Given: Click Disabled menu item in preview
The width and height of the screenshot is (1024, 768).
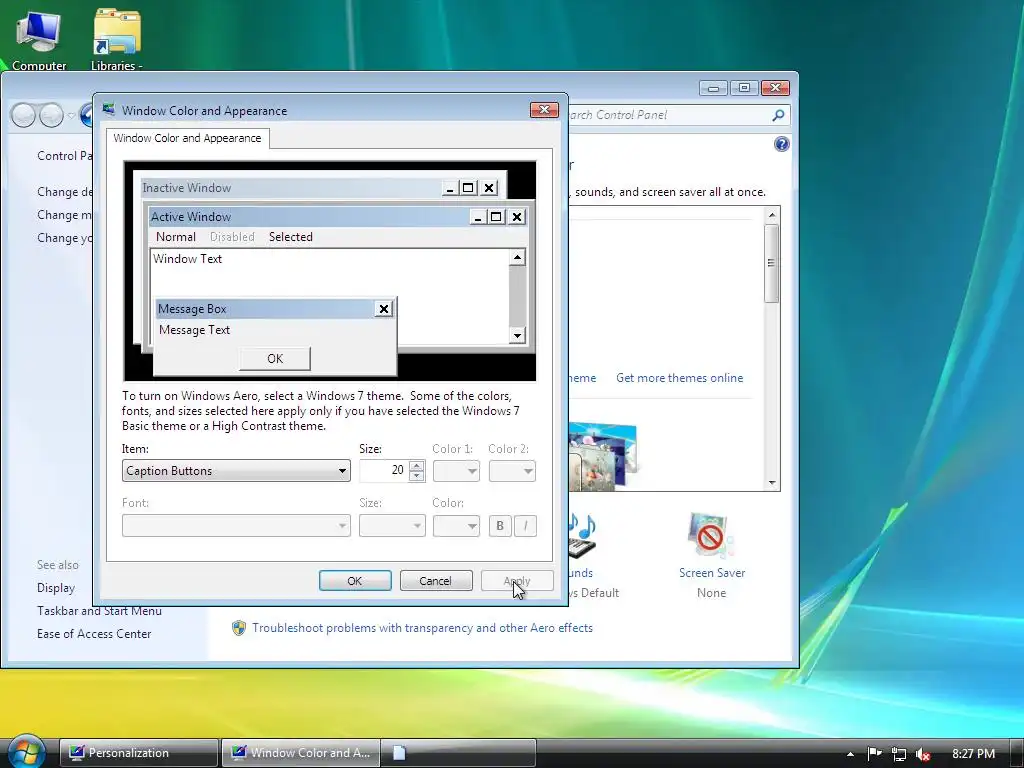Looking at the screenshot, I should [x=232, y=237].
